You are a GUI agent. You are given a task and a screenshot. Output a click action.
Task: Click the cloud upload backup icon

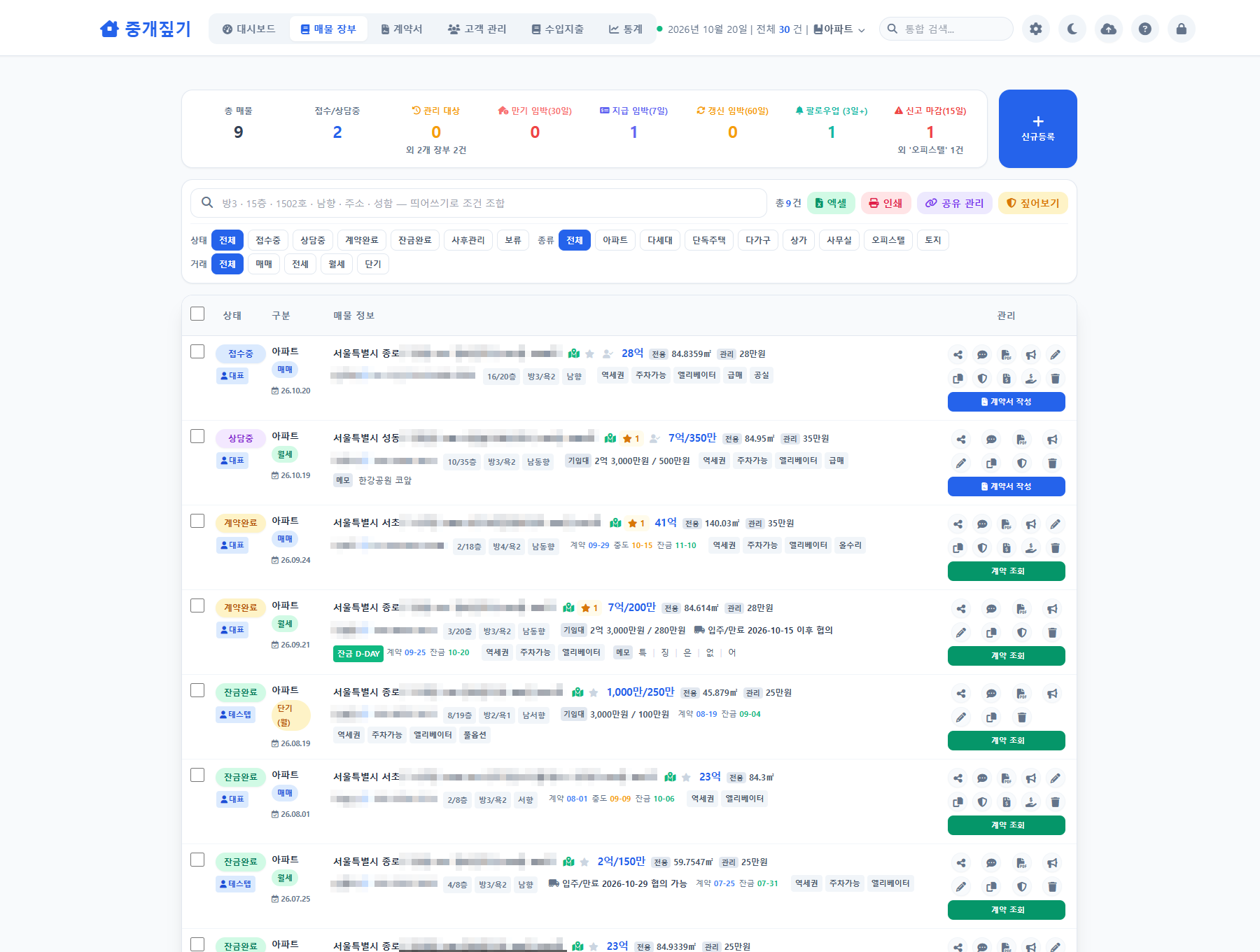coord(1109,29)
